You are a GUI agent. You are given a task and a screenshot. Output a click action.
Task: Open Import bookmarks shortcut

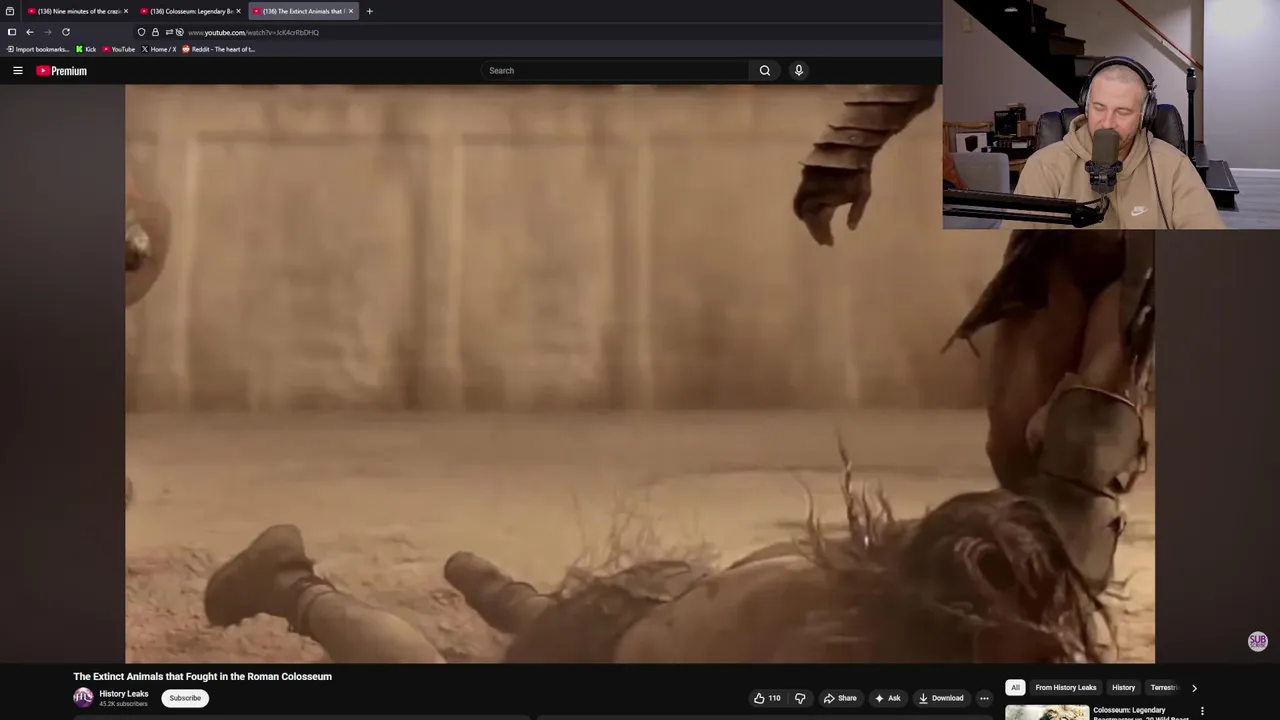(x=38, y=49)
